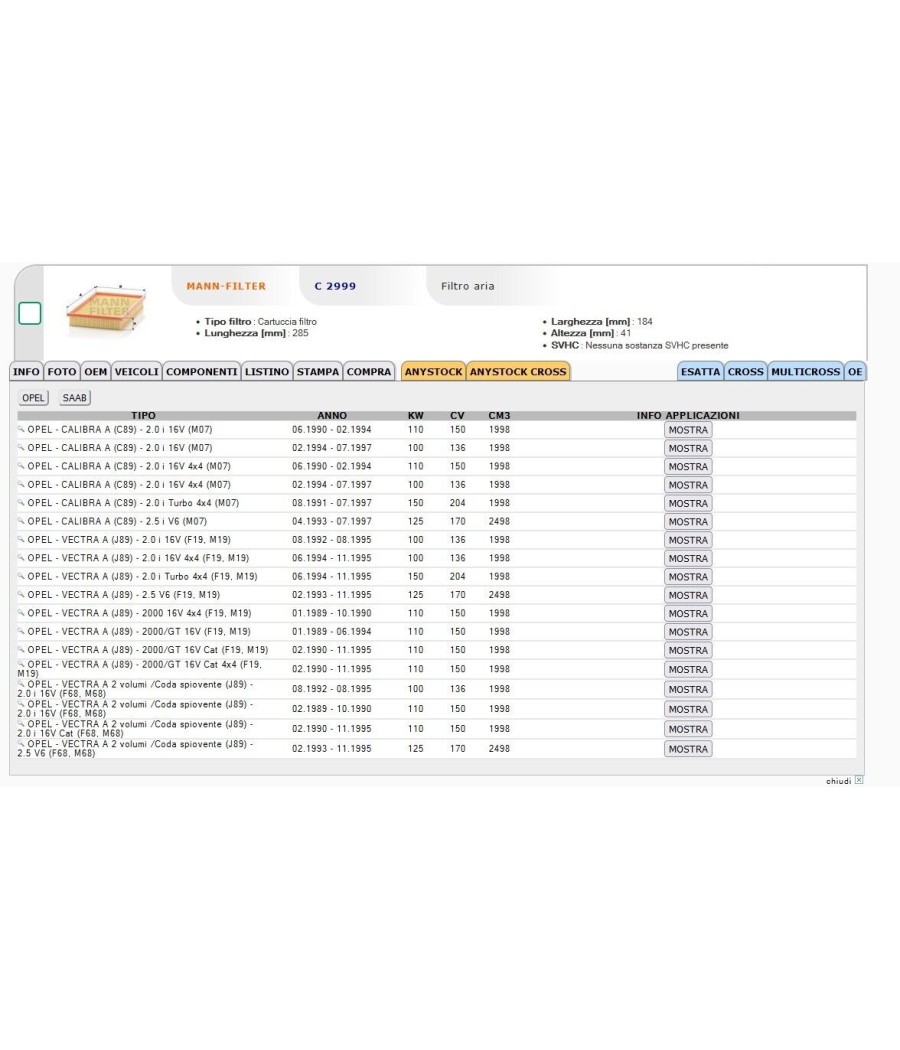Screen dimensions: 900x1050
Task: Select the blue CROSS tab
Action: (746, 372)
